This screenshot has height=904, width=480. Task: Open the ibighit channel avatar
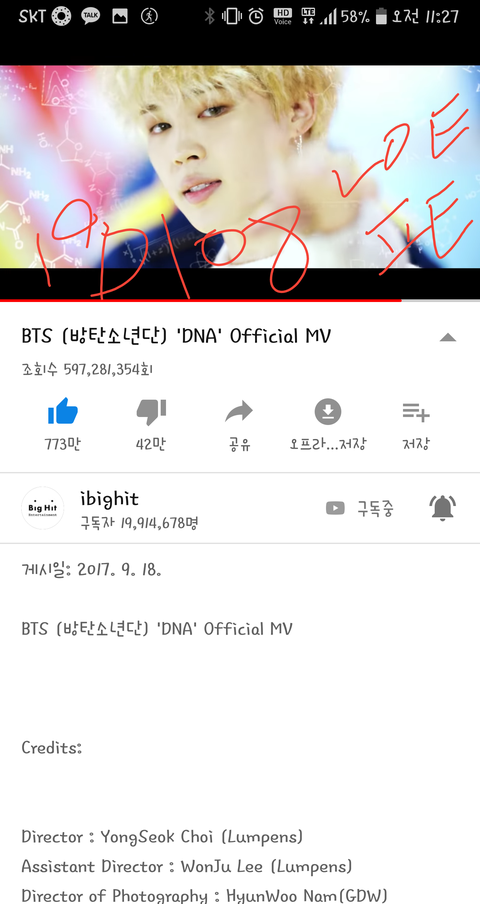coord(43,508)
